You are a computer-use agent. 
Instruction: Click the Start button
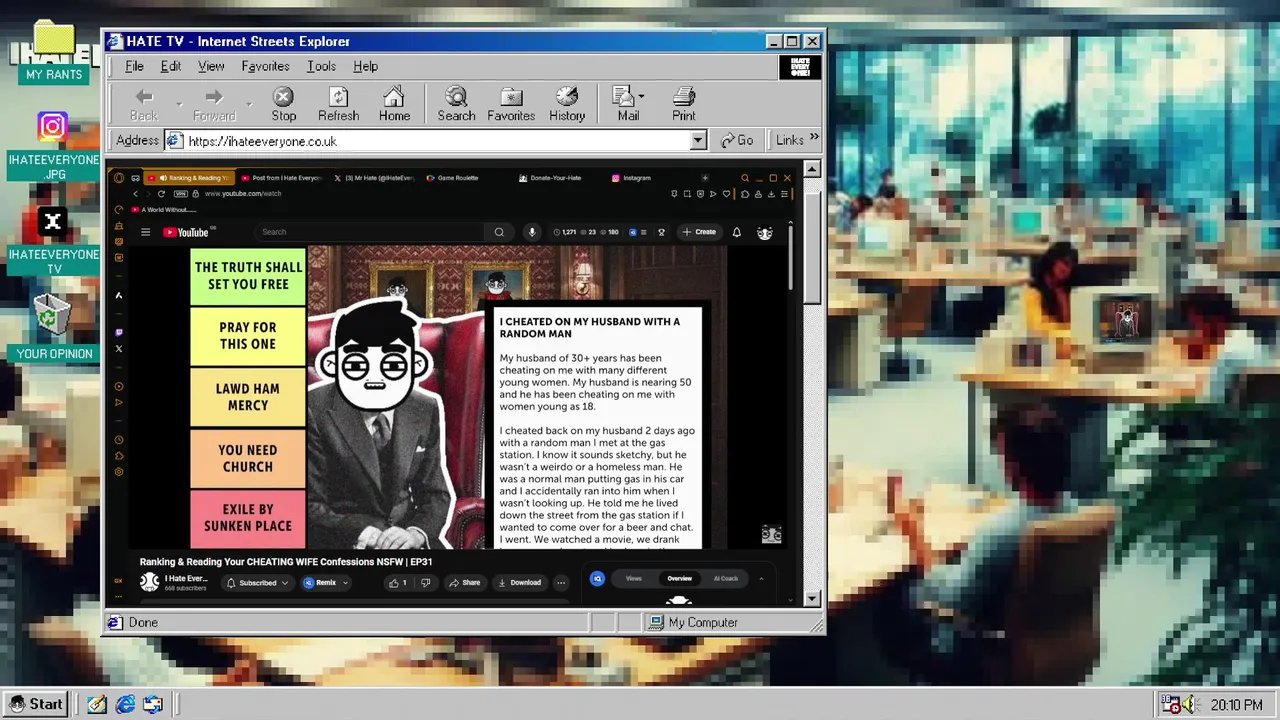click(x=36, y=704)
